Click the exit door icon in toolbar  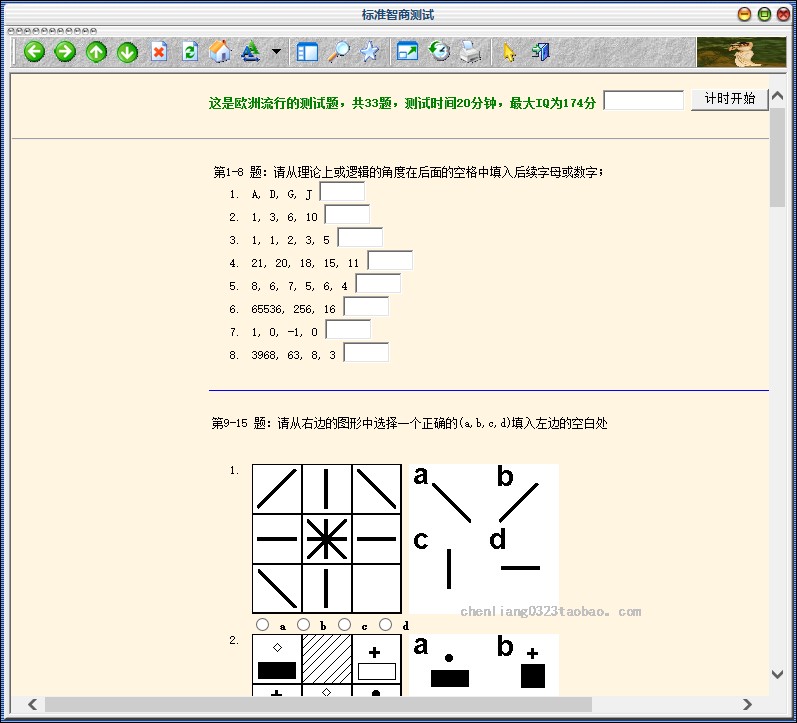click(540, 52)
